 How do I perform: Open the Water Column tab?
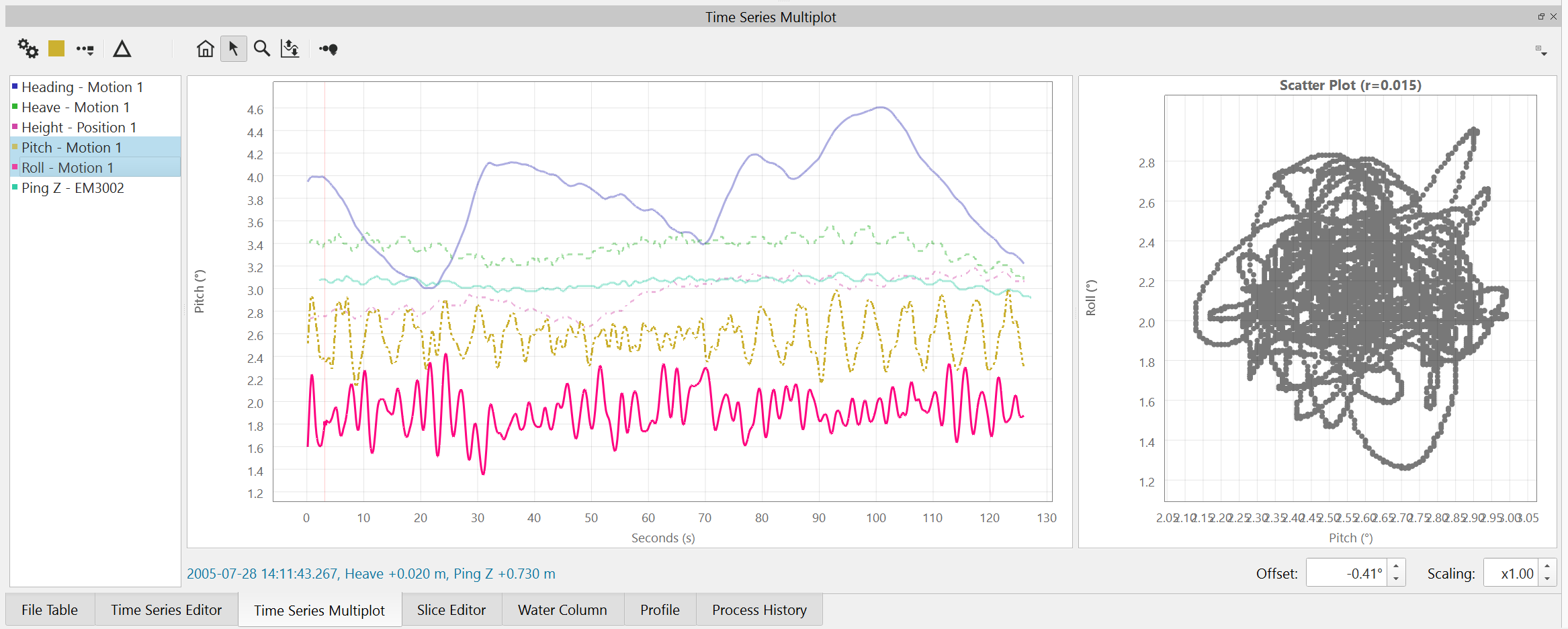click(x=562, y=610)
